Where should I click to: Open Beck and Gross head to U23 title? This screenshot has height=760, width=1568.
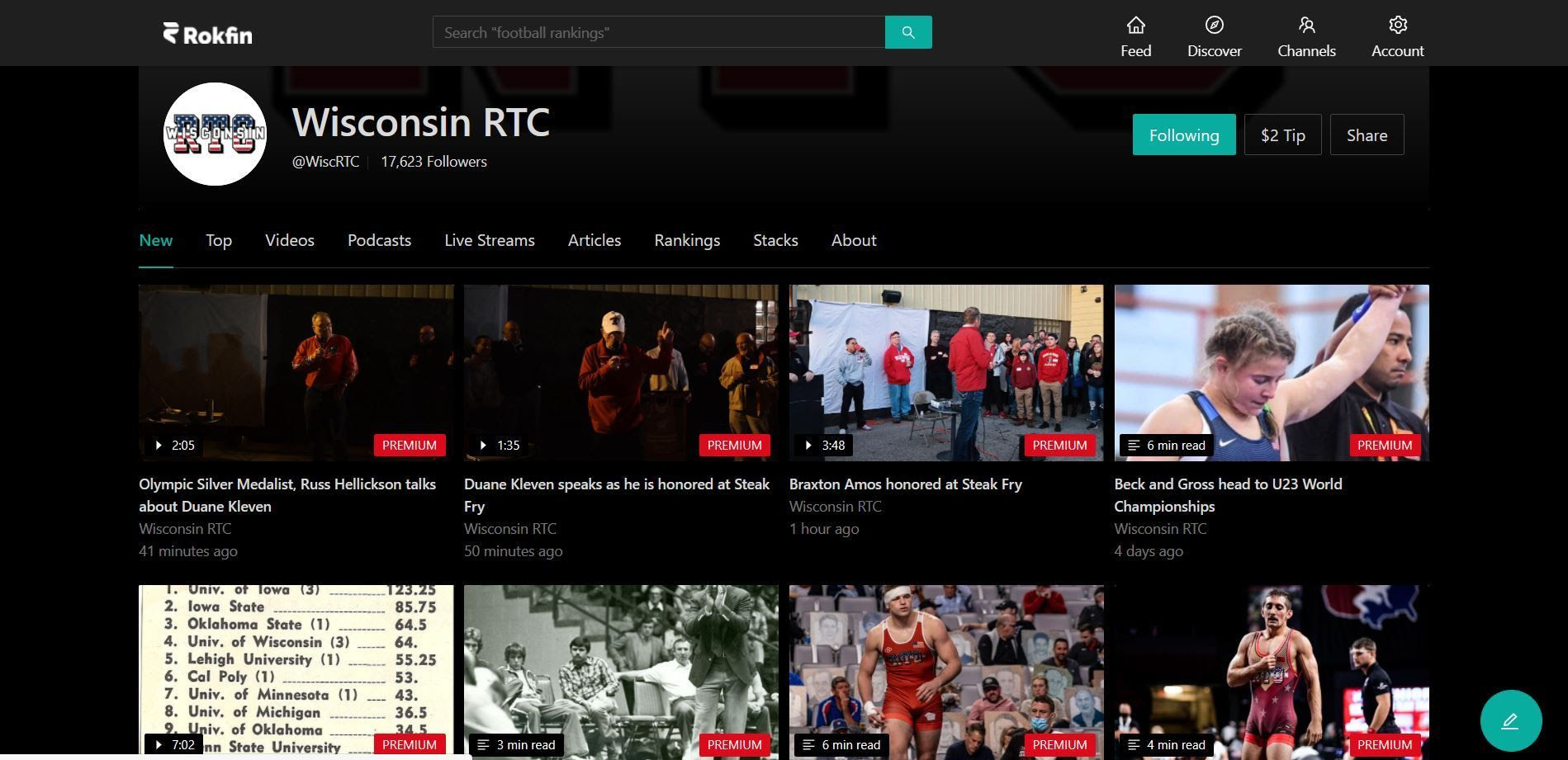click(x=1228, y=495)
